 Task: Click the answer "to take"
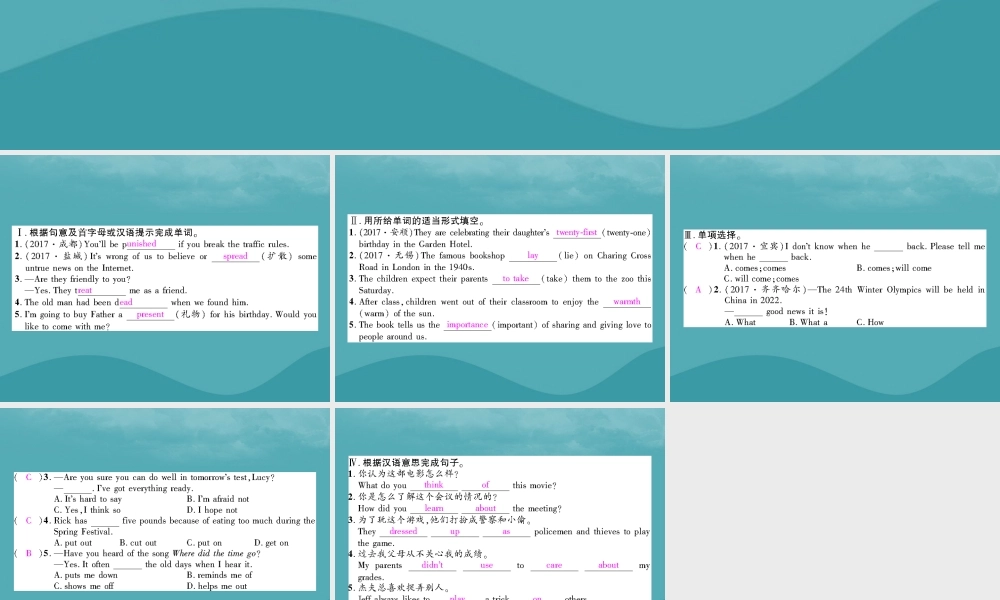coord(515,279)
